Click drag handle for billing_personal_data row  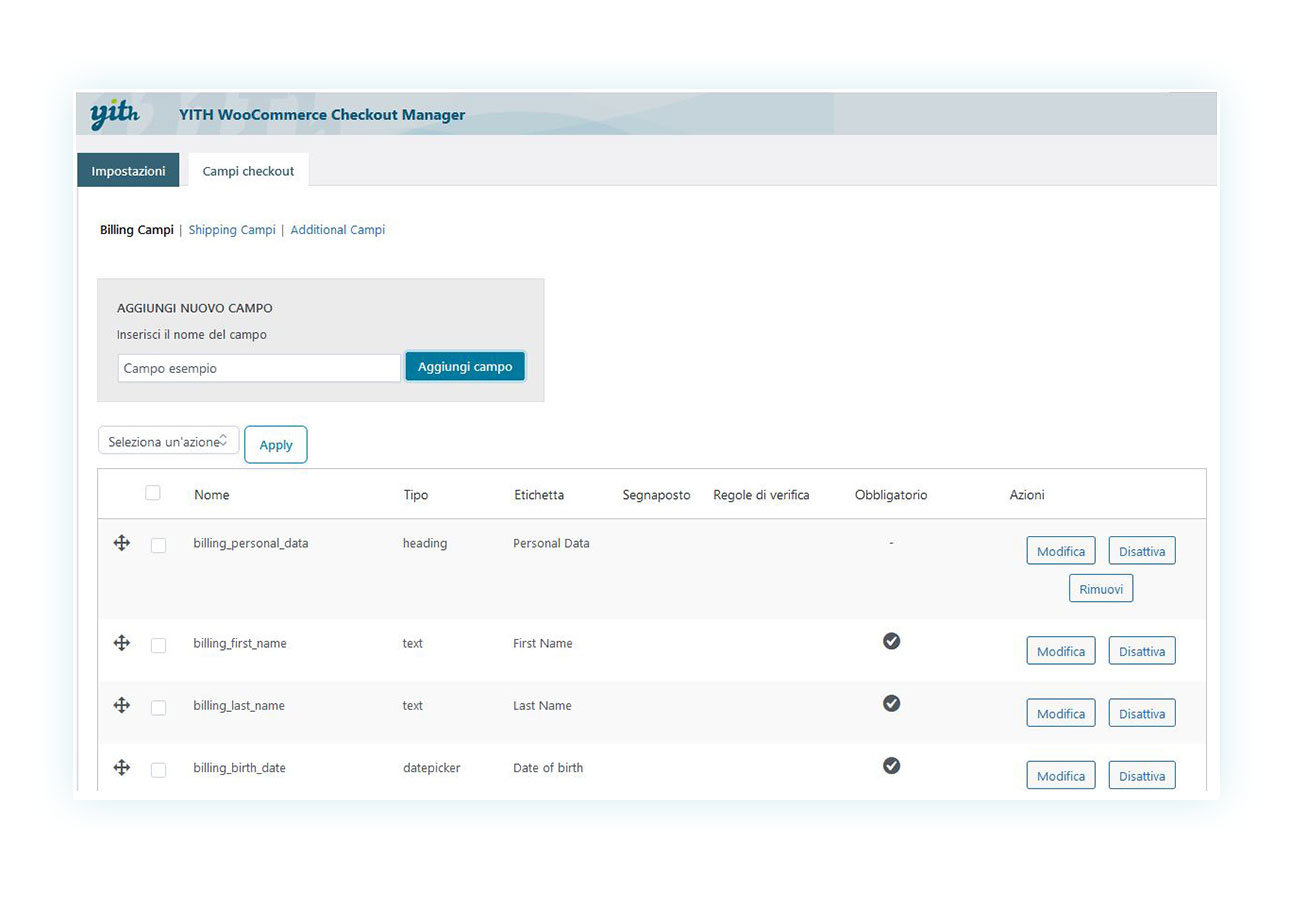tap(122, 543)
